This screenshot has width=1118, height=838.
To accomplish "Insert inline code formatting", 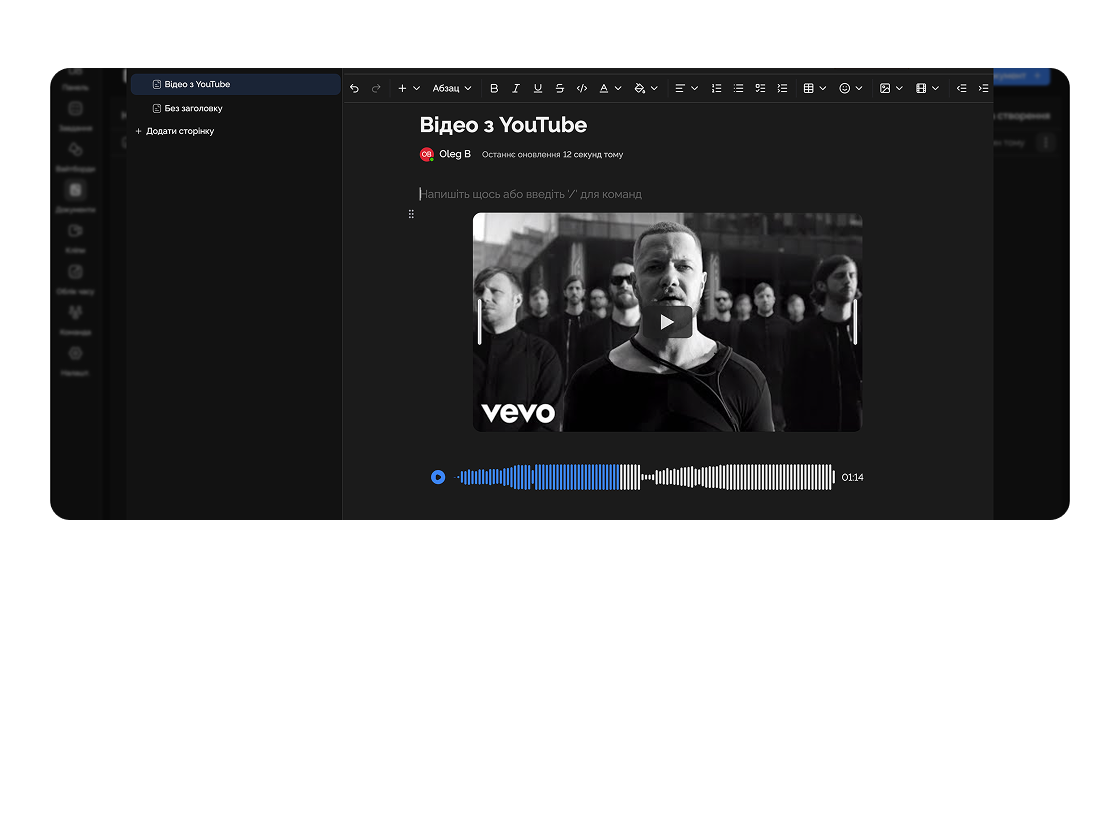I will tap(582, 89).
